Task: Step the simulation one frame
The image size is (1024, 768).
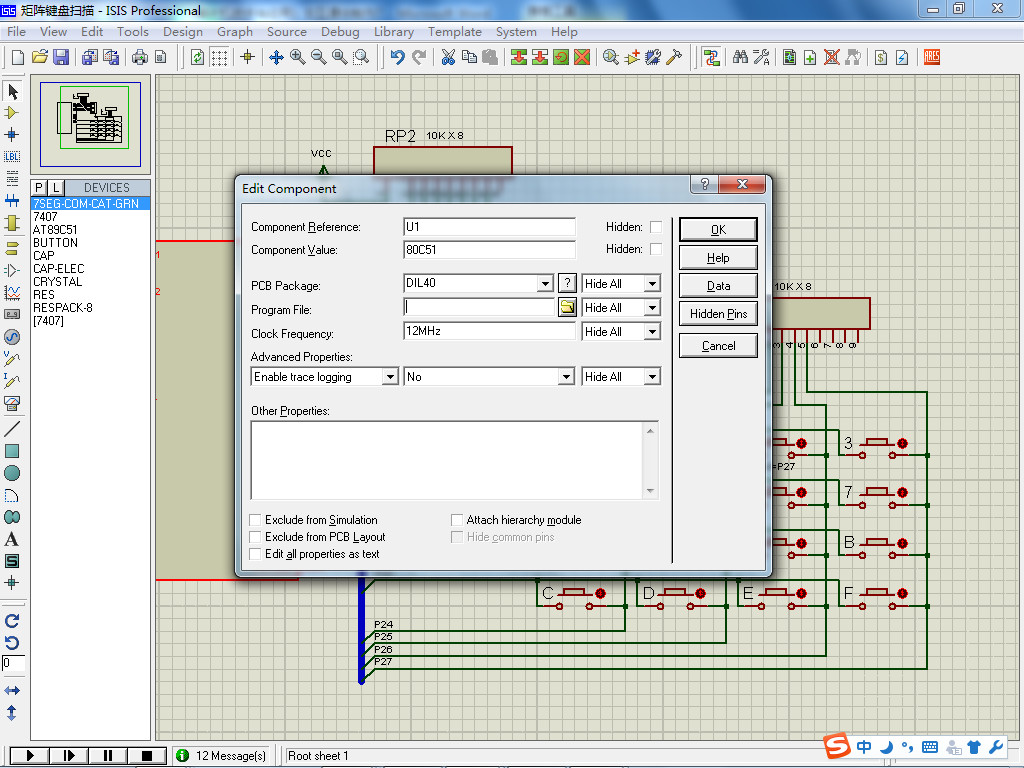Action: tap(69, 756)
